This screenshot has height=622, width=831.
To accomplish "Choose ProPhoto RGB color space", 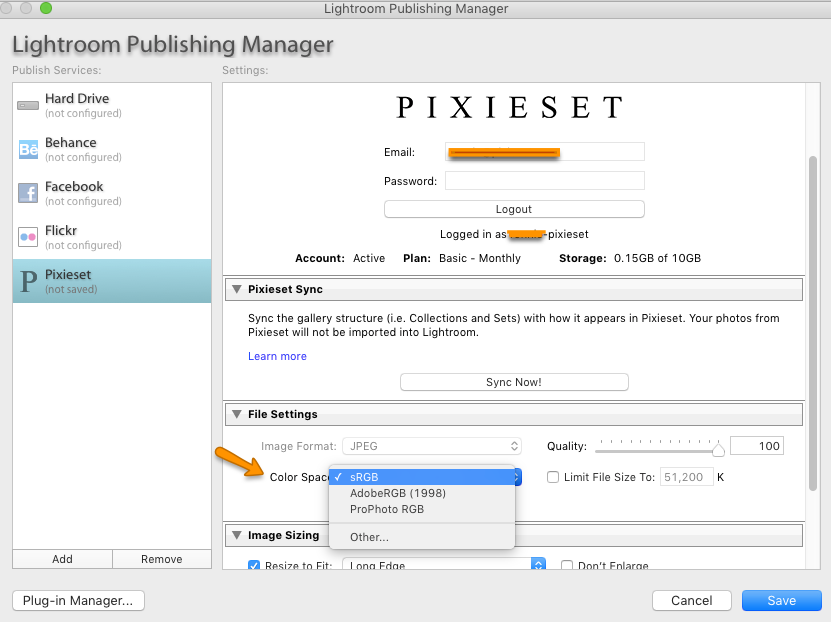I will coord(422,509).
